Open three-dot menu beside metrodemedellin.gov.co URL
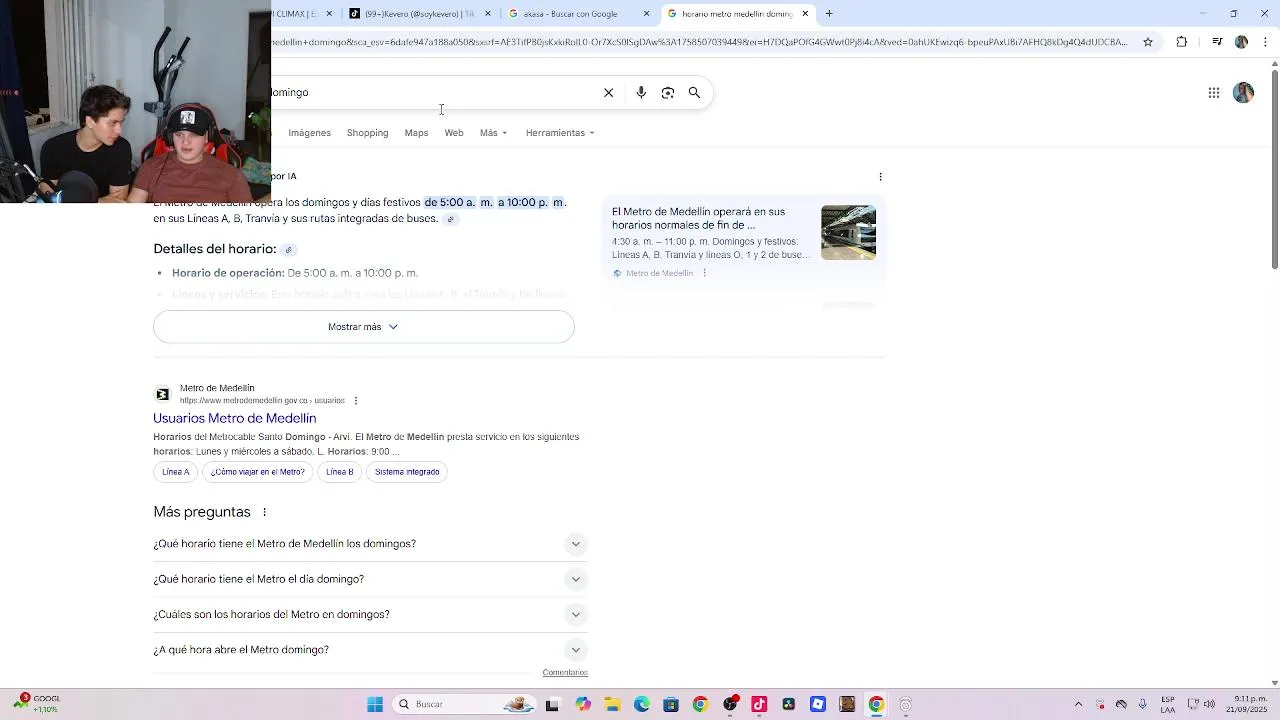Screen dimensions: 1280x720 pyautogui.click(x=355, y=401)
